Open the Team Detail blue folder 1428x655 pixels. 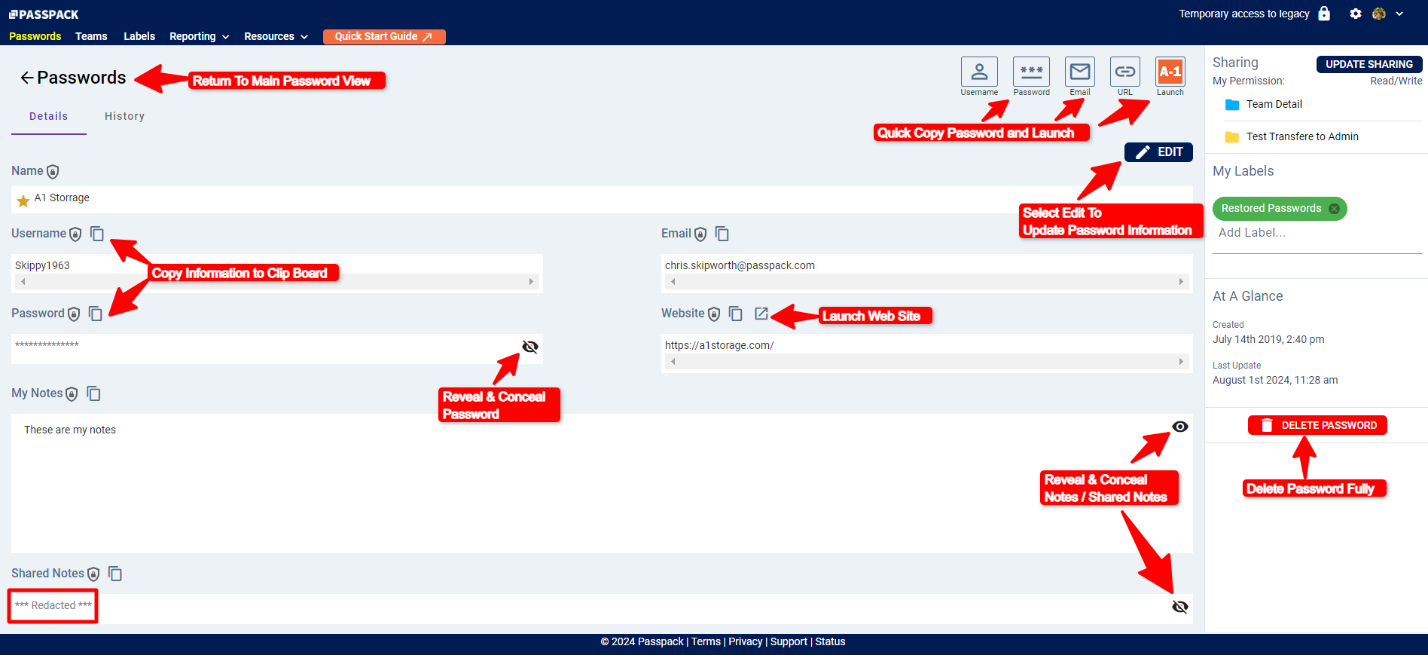click(x=1232, y=104)
